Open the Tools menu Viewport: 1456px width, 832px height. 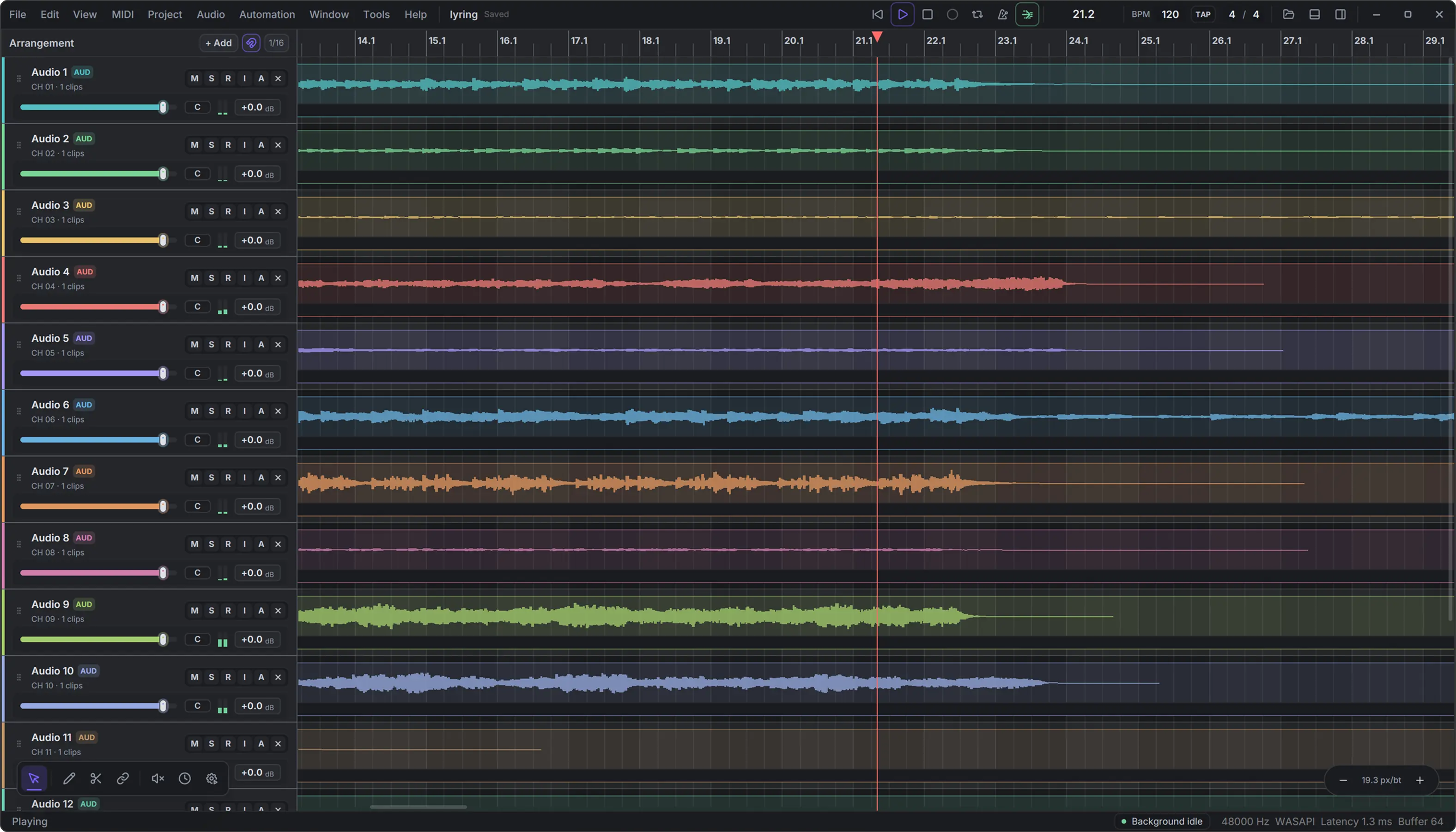[376, 14]
